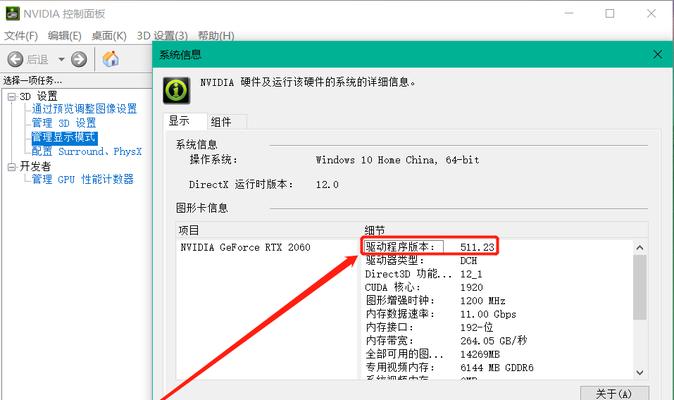674x400 pixels.
Task: Click Windows 10 Home China, 64-bit text
Action: [x=398, y=160]
